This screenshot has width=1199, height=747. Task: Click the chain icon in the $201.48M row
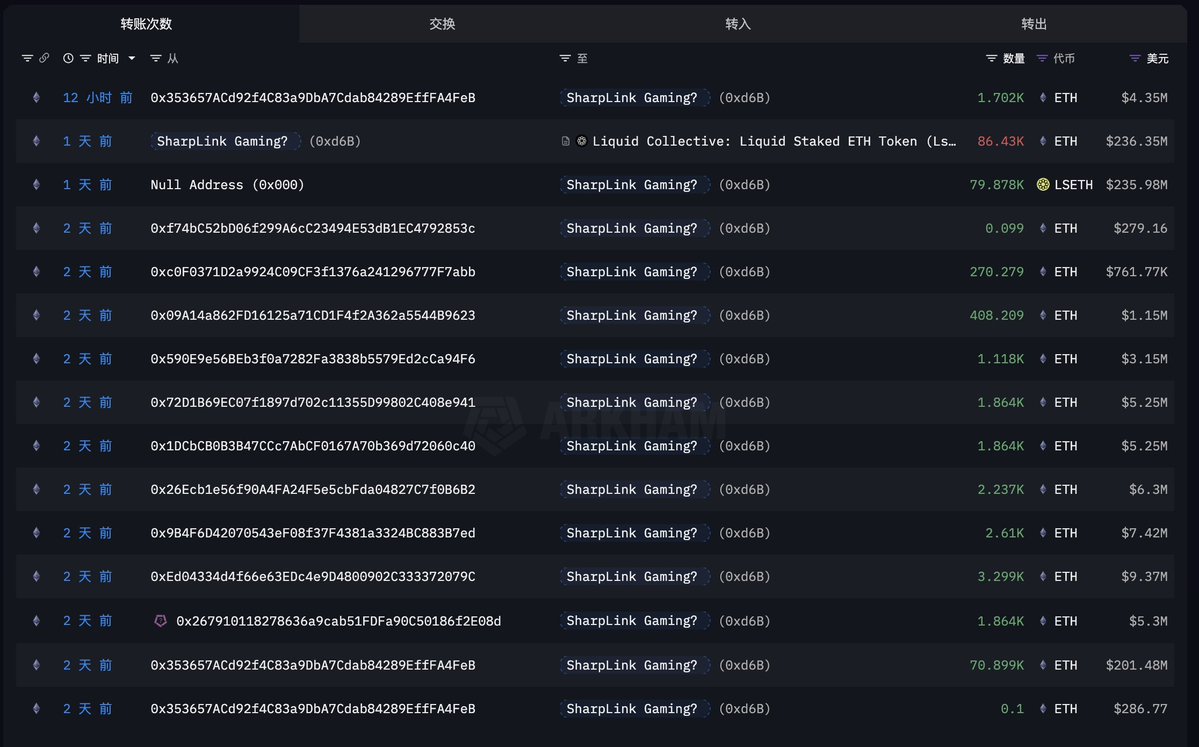(x=36, y=665)
